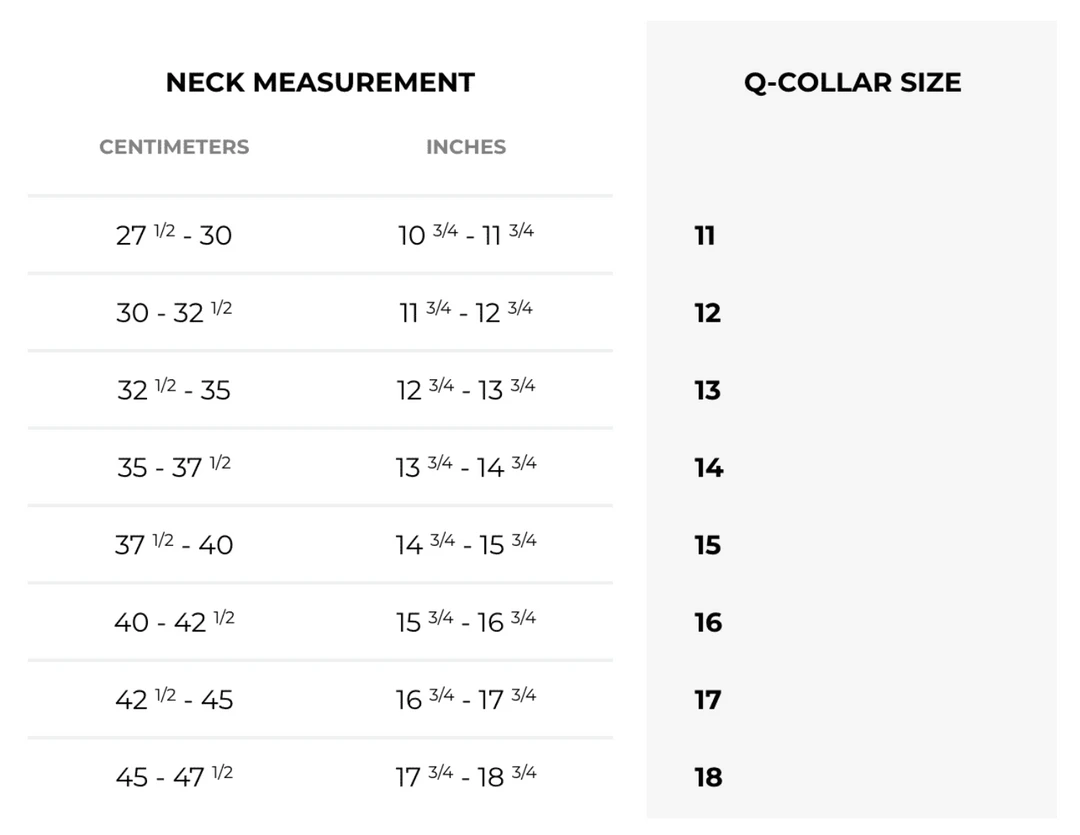Click Q-Collar size 18
This screenshot has height=835, width=1080.
708,777
